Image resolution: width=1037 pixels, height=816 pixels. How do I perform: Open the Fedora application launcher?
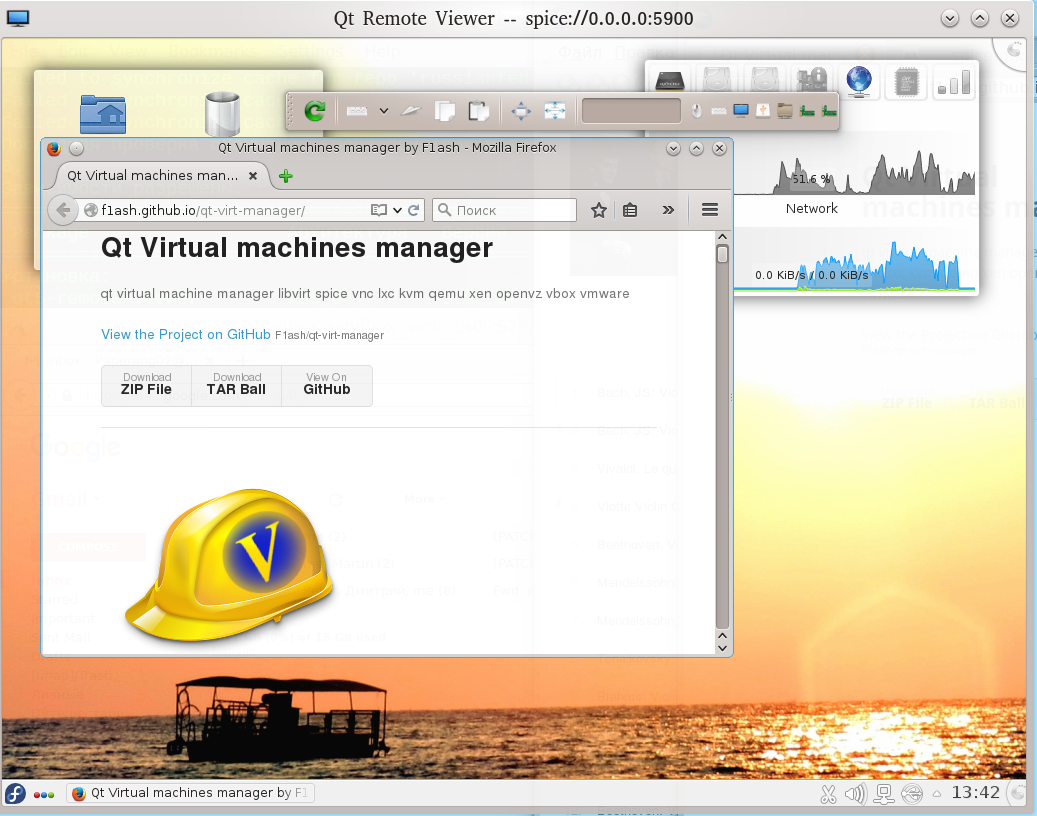[15, 794]
